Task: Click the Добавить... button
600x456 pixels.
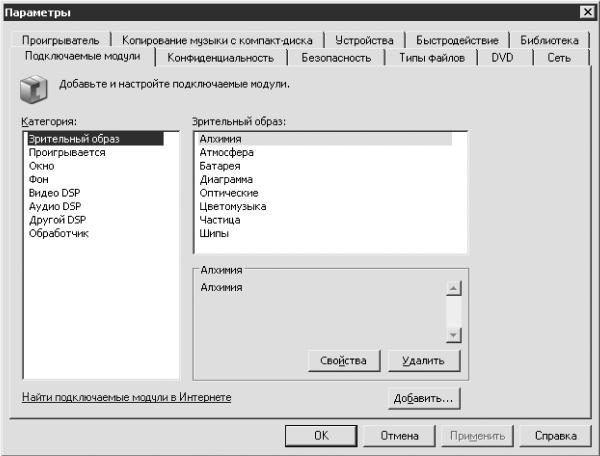Action: pos(423,398)
